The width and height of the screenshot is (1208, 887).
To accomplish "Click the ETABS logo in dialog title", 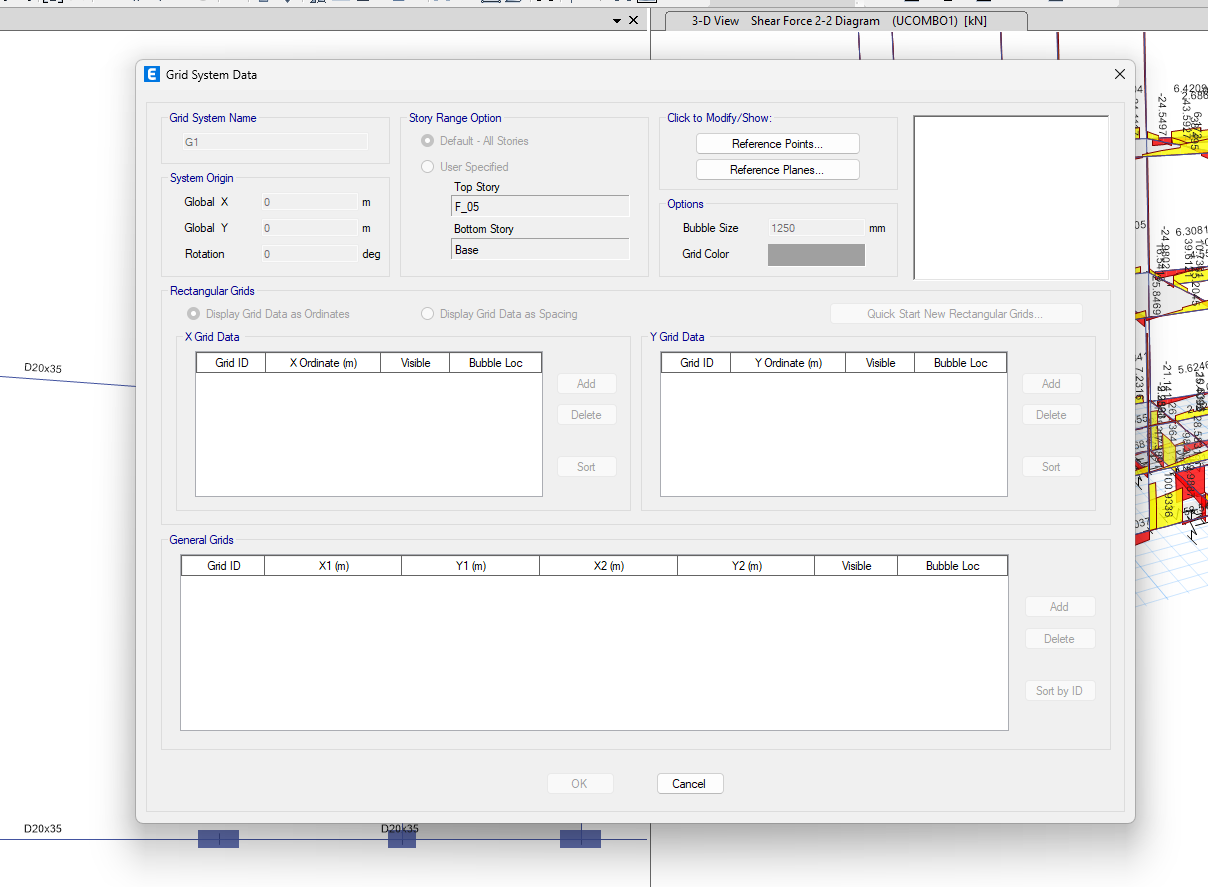I will click(152, 74).
